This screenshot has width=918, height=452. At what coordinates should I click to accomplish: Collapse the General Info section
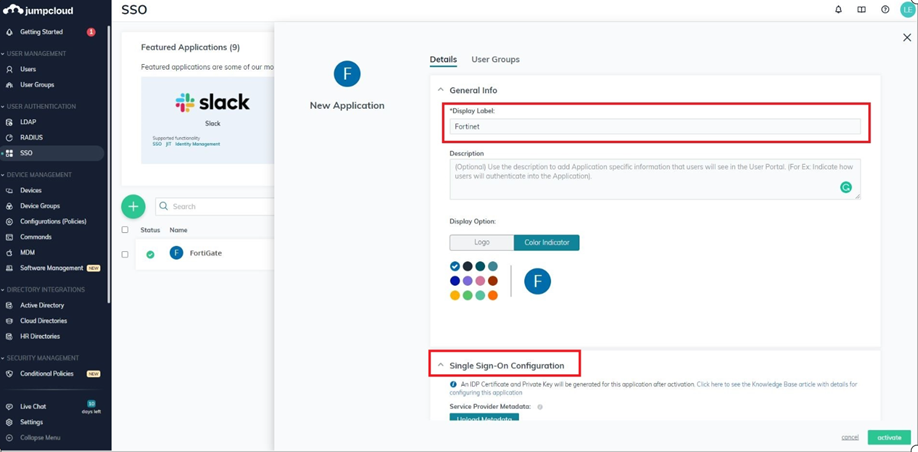441,90
